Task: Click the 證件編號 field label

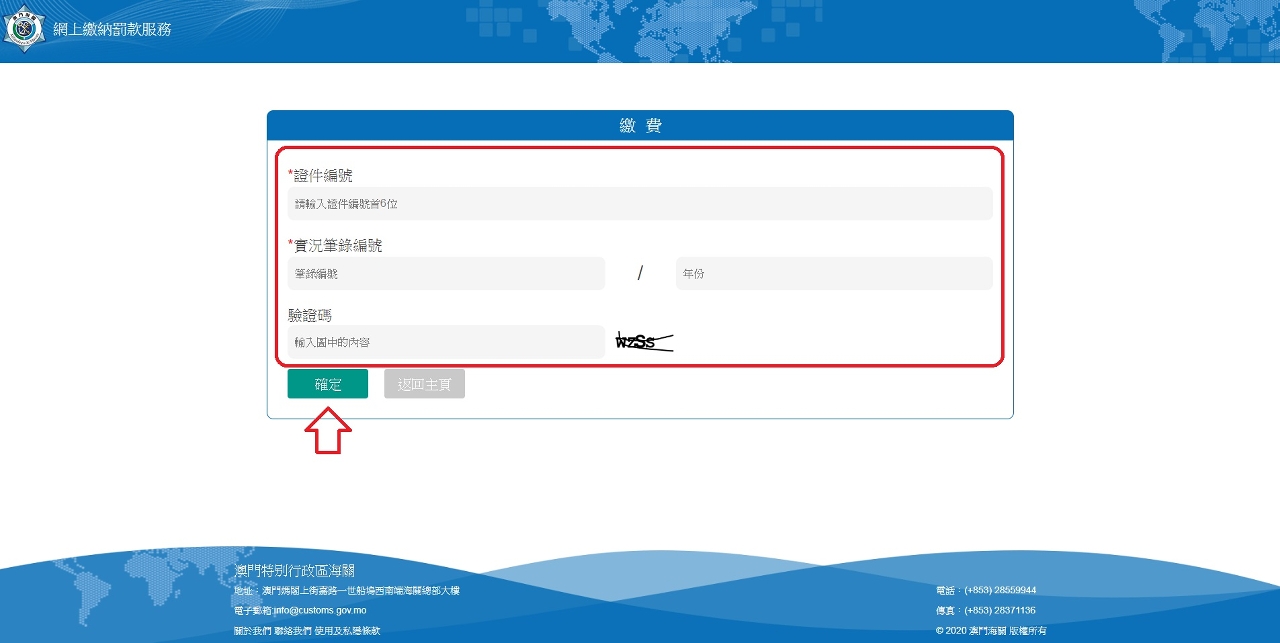Action: click(x=322, y=176)
